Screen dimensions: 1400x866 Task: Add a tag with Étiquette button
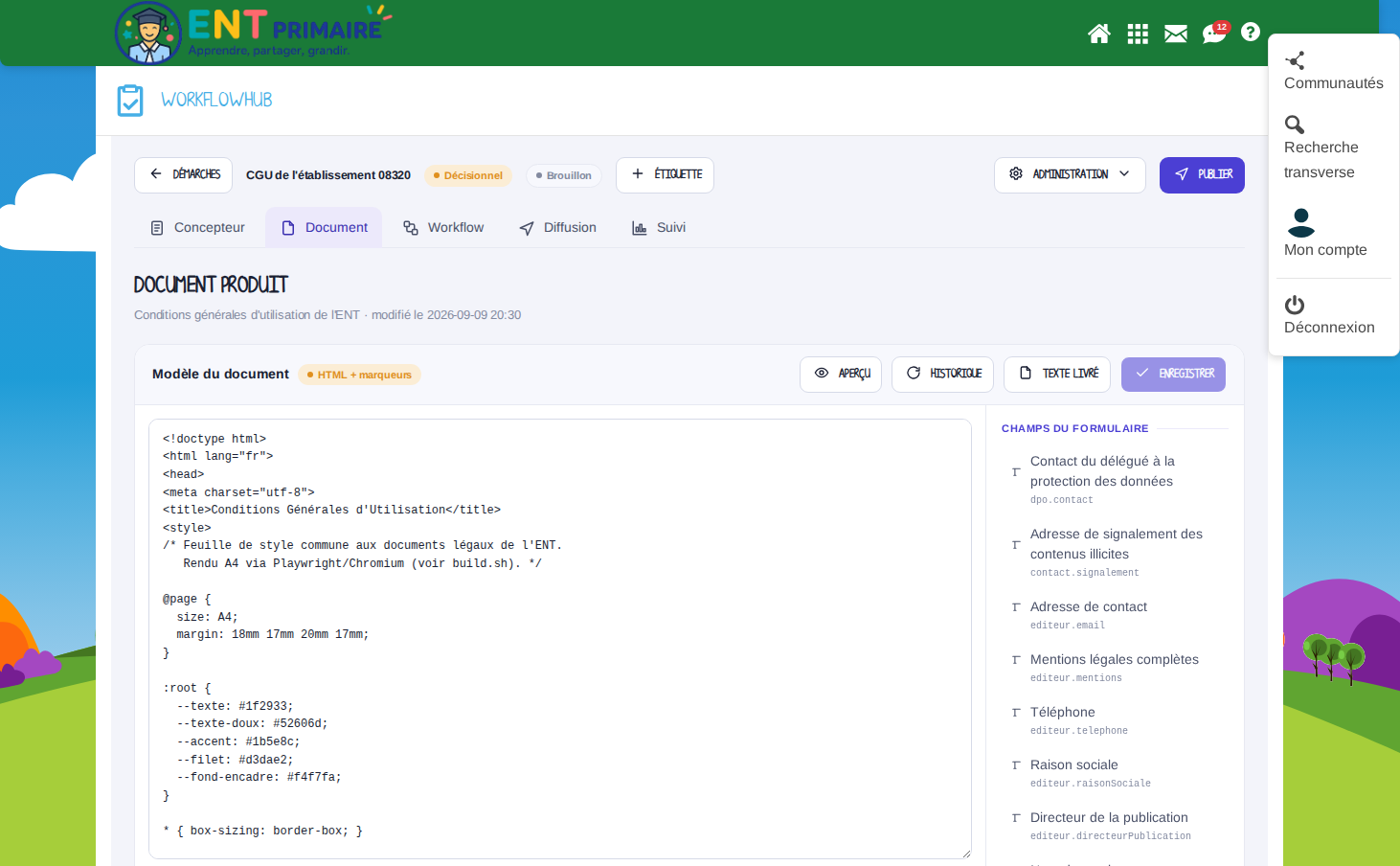(x=665, y=174)
